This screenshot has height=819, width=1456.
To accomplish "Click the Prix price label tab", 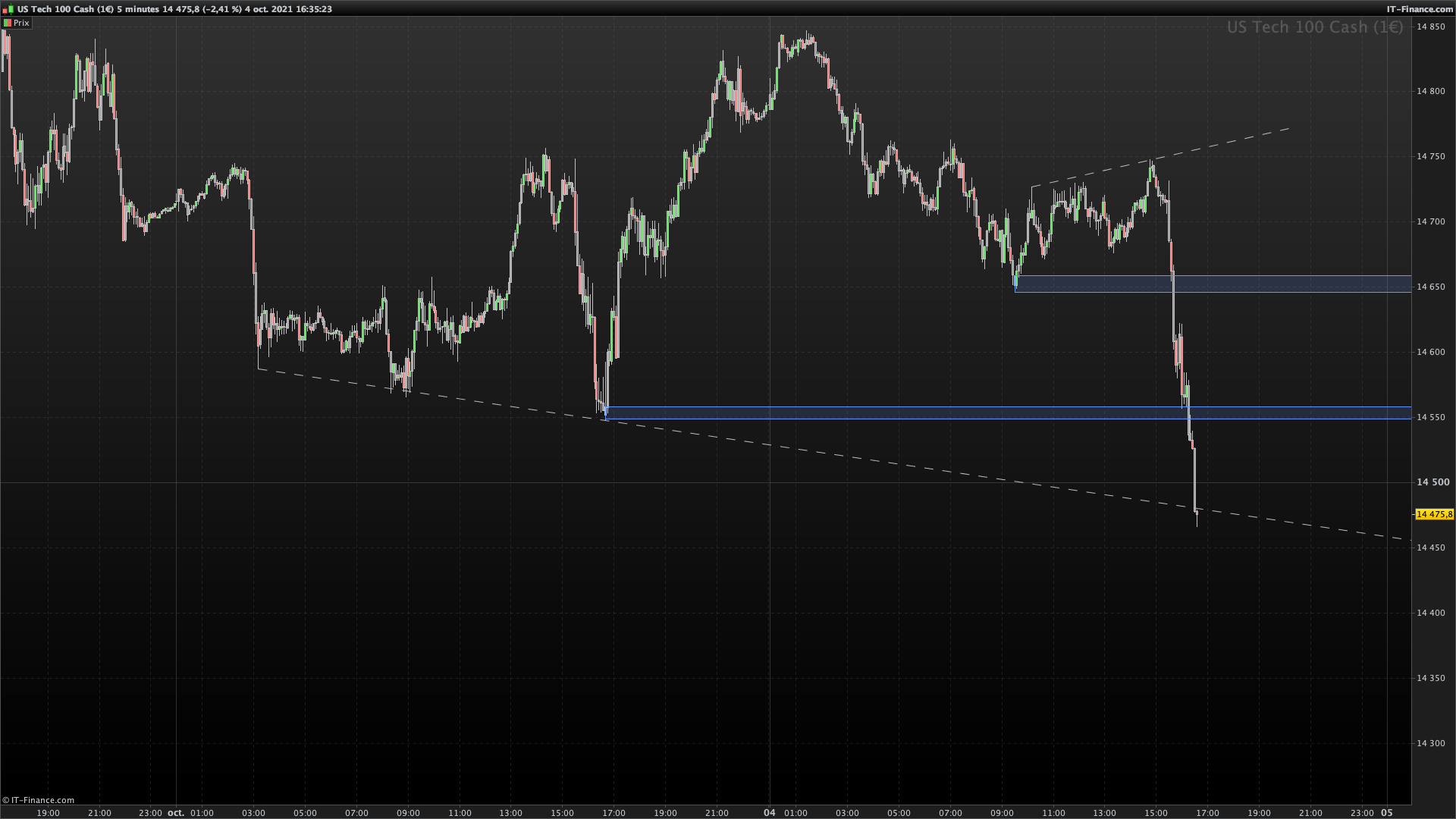I will pos(21,23).
